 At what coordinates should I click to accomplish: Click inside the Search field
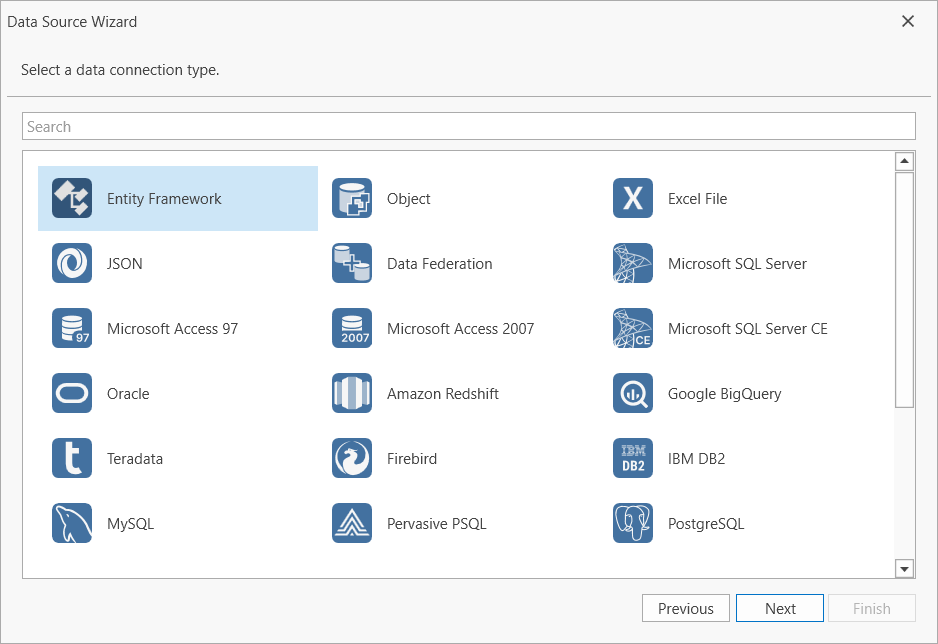point(469,126)
